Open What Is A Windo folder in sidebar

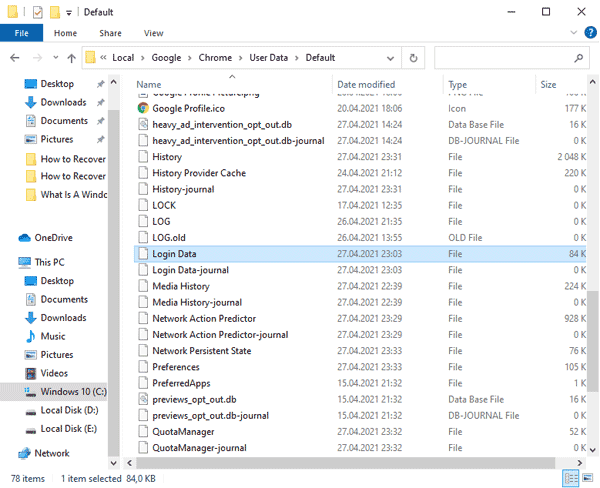(65, 195)
